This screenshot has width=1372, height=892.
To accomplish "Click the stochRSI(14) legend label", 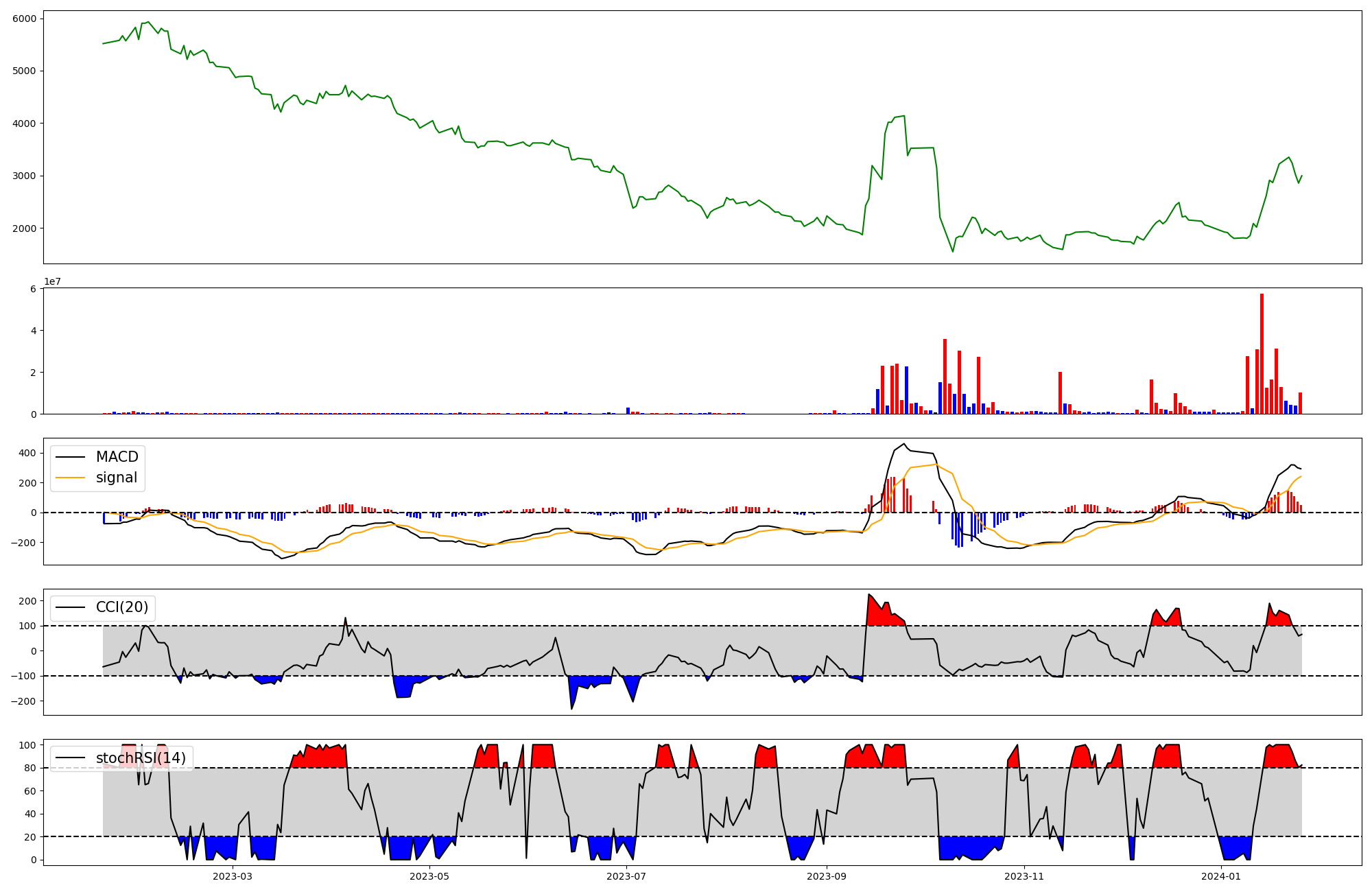I will tap(141, 758).
